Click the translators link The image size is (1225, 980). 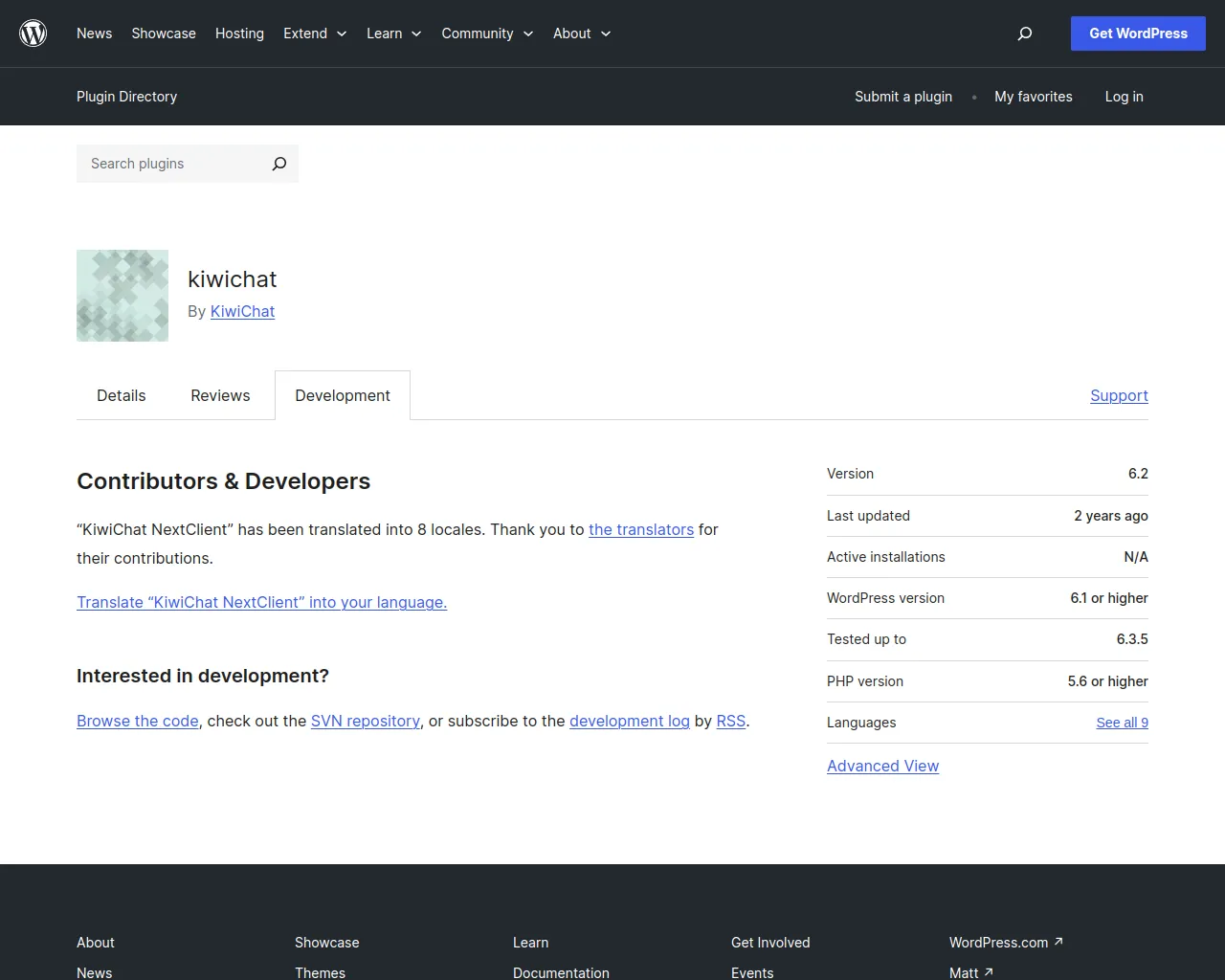click(641, 529)
